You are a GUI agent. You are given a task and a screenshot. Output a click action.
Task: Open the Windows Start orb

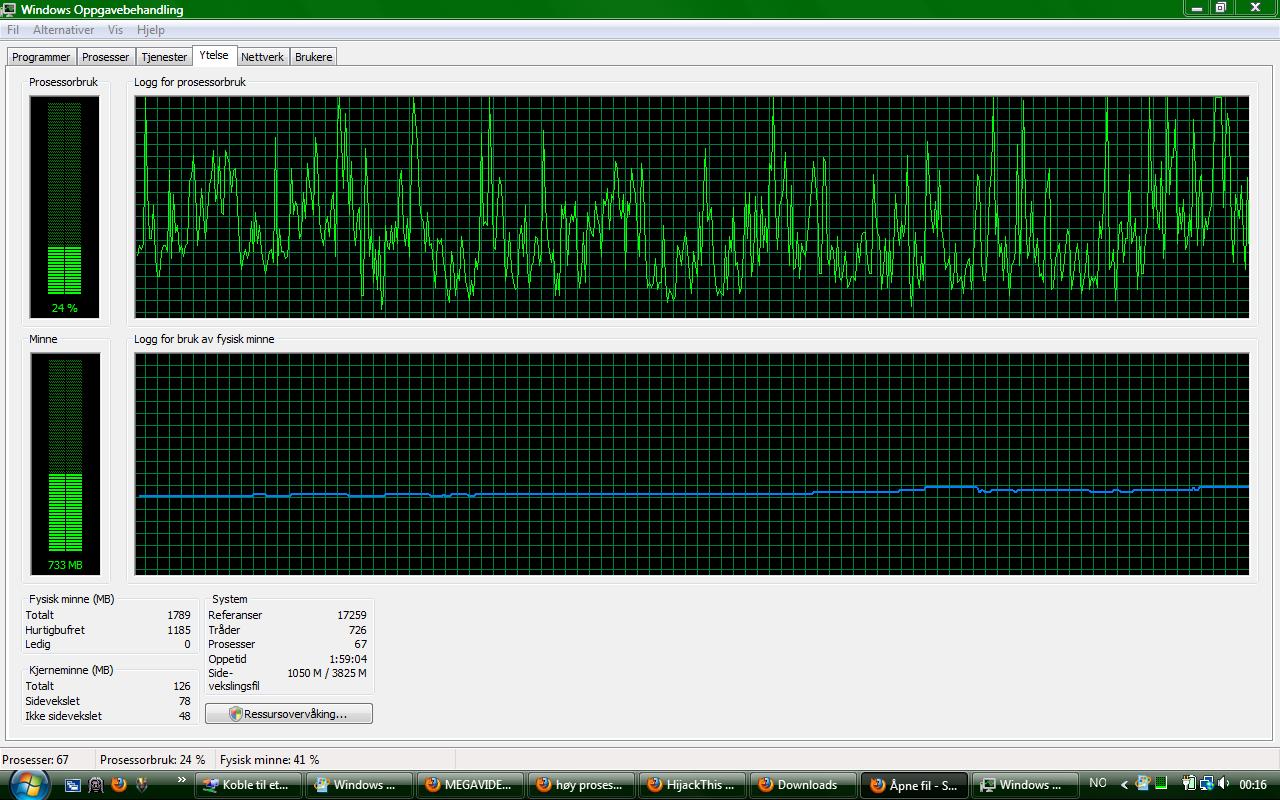click(x=29, y=784)
